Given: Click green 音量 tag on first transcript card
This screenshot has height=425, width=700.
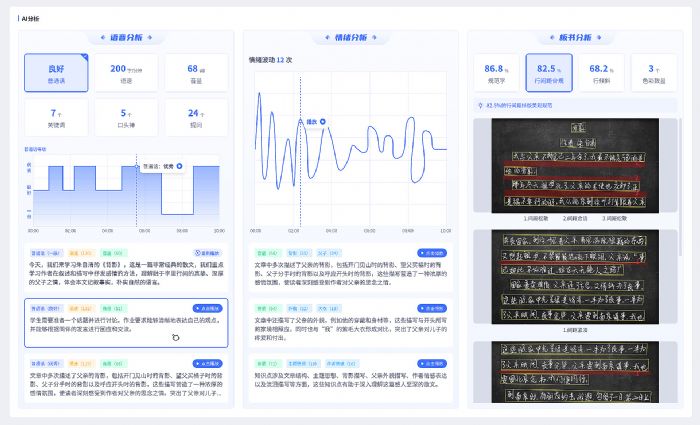Looking at the screenshot, I should click(113, 253).
